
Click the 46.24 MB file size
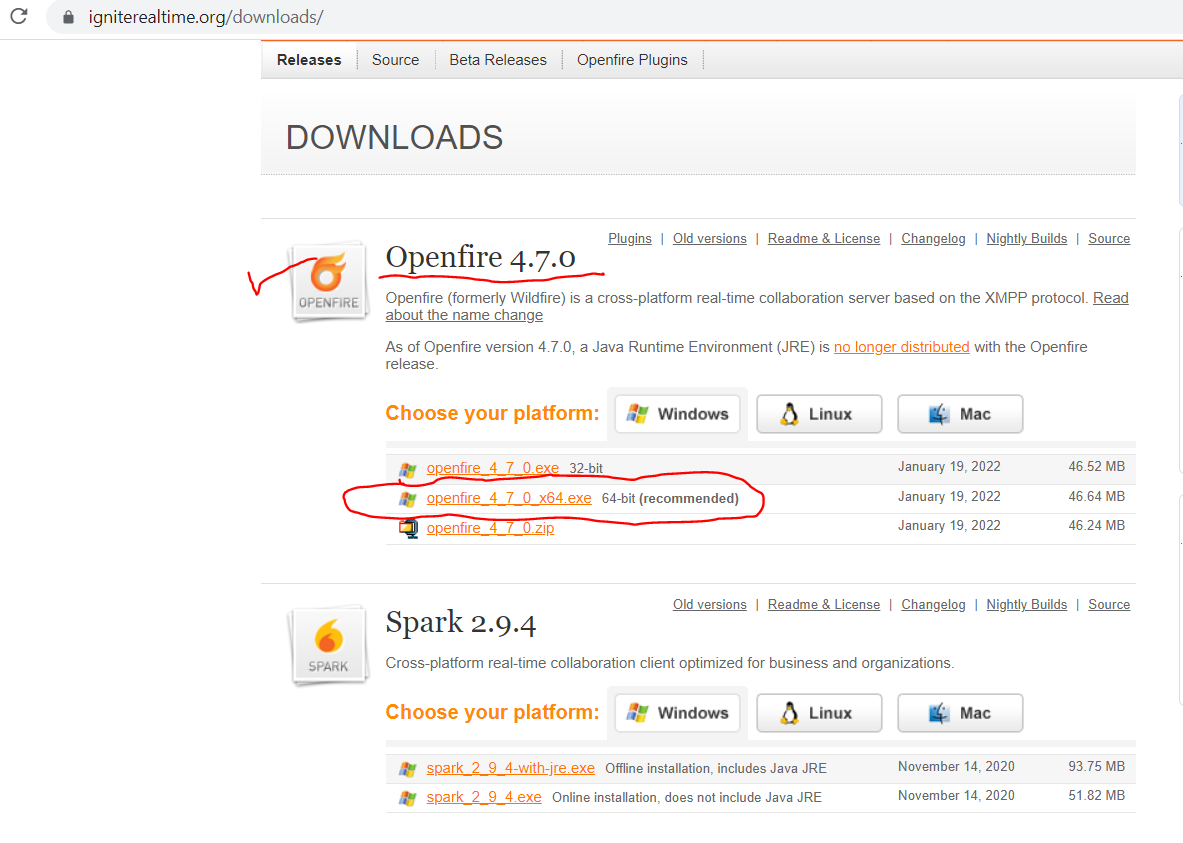[1096, 525]
